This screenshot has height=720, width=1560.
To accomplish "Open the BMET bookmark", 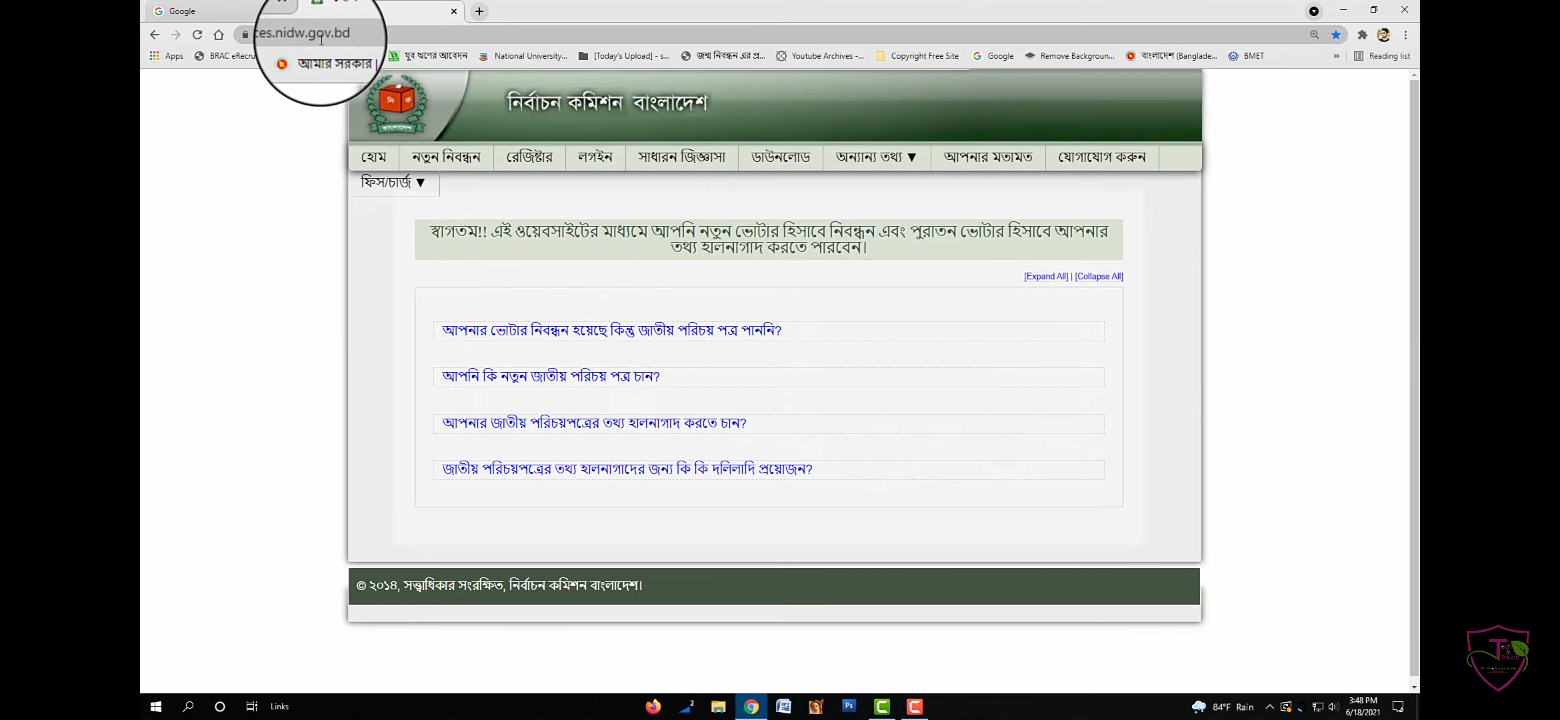I will (x=1246, y=56).
